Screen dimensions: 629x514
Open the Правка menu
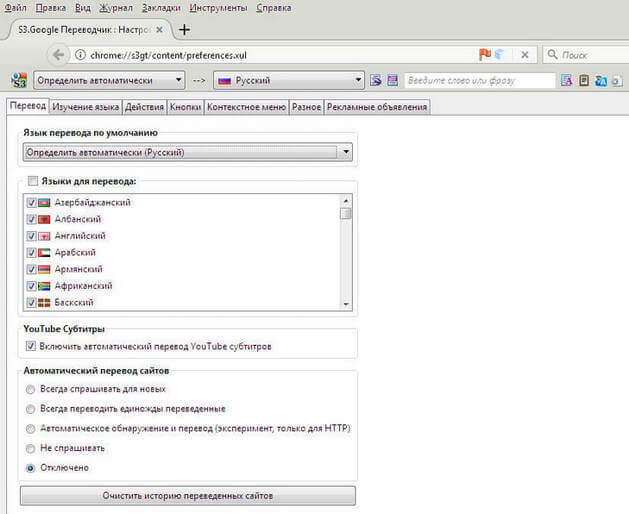point(51,8)
